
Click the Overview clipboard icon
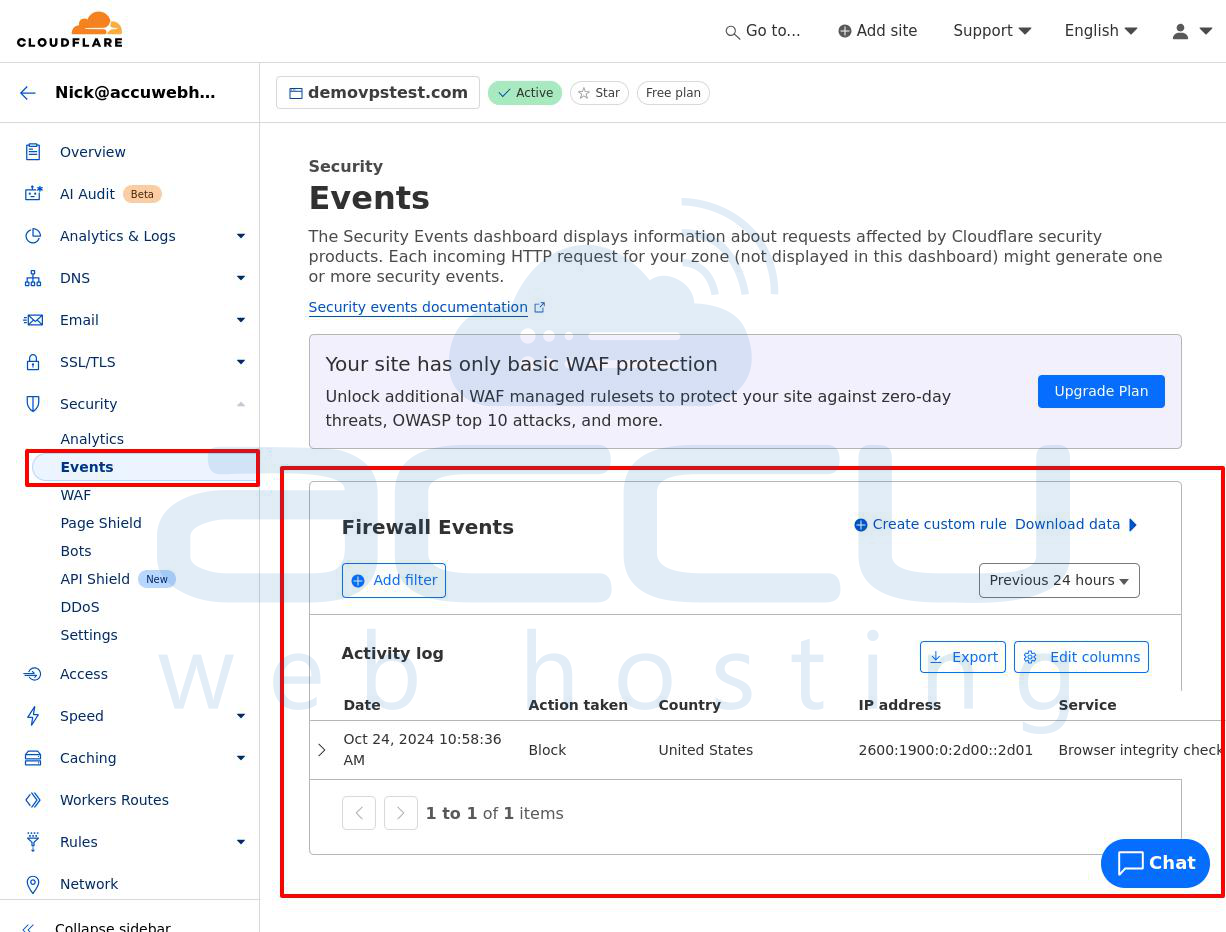pos(33,152)
